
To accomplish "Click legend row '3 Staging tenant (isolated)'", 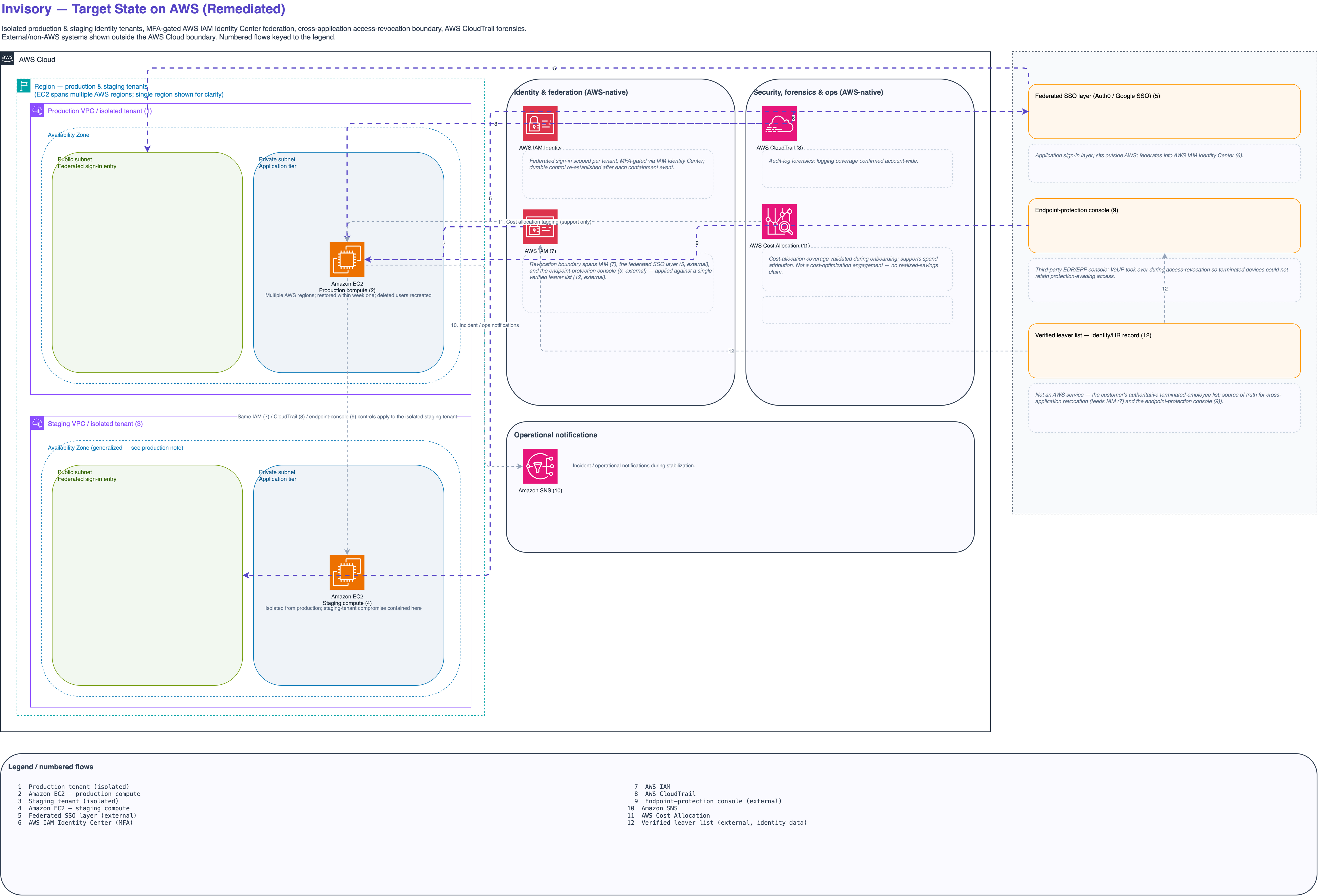I will point(68,801).
